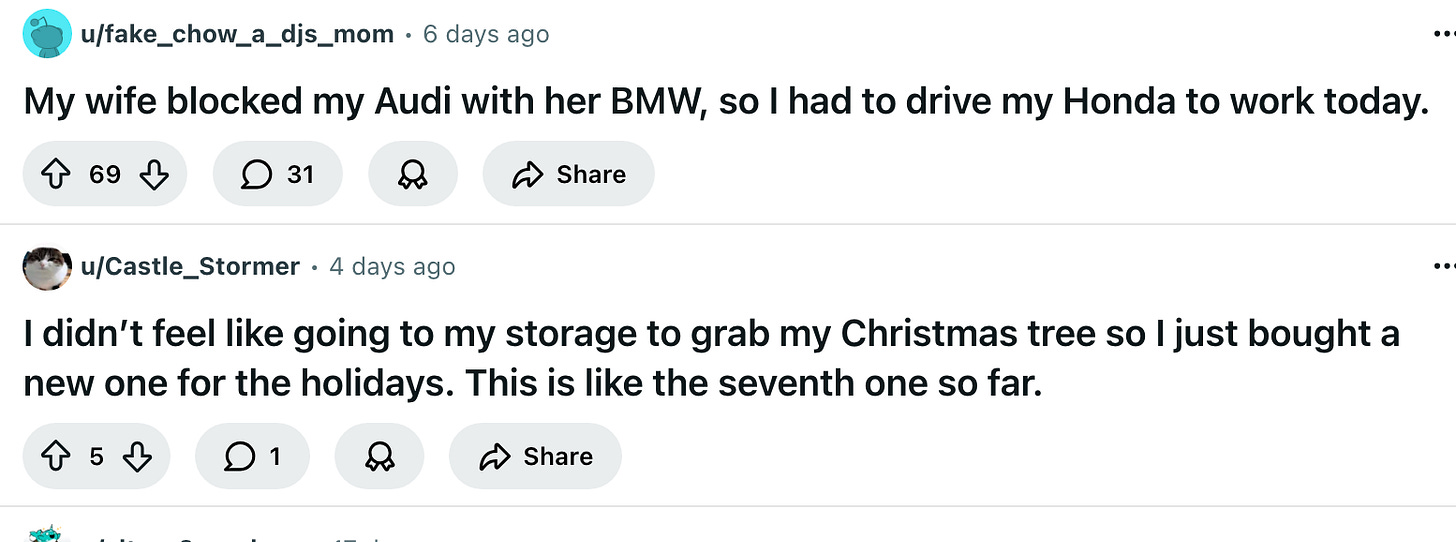
Task: Share the Christmas tree comment
Action: click(x=535, y=457)
